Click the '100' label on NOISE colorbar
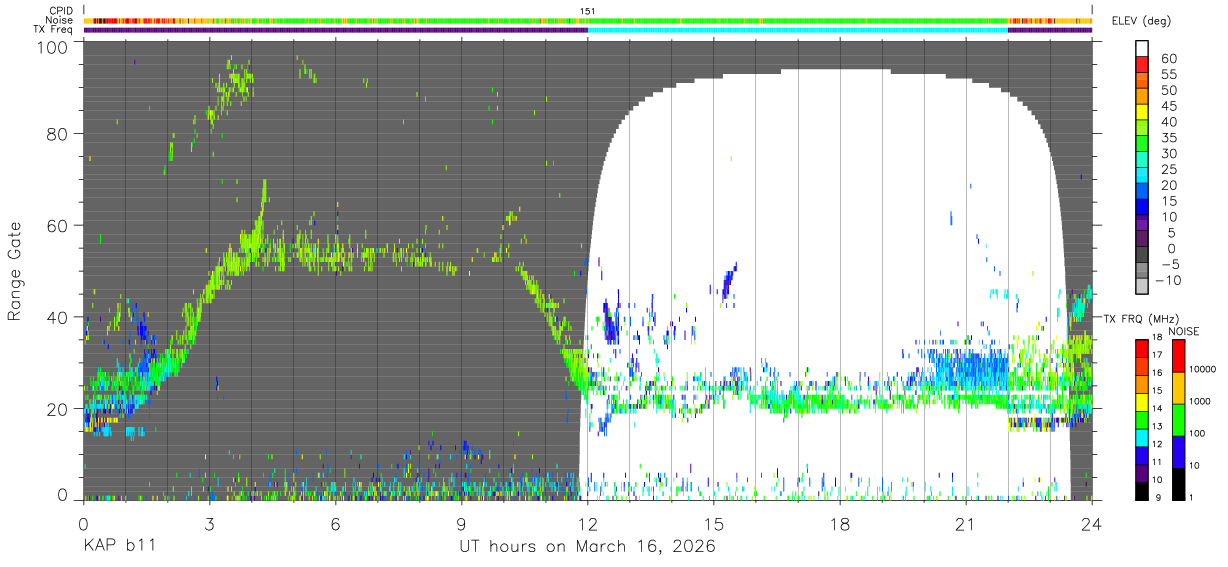Screen dimensions: 1228x567 point(1199,433)
